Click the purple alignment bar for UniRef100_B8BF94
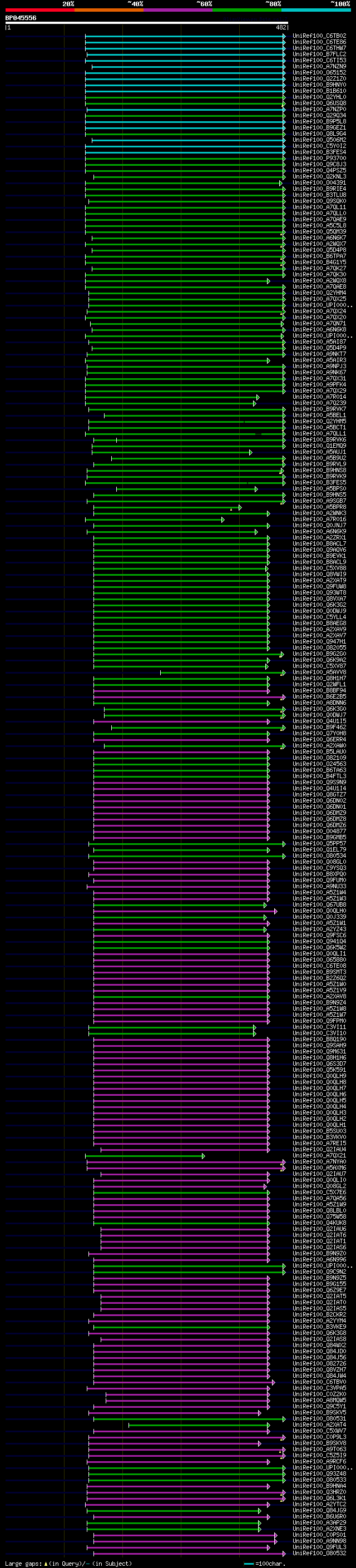Image resolution: width=356 pixels, height=1568 pixels. coord(181,690)
